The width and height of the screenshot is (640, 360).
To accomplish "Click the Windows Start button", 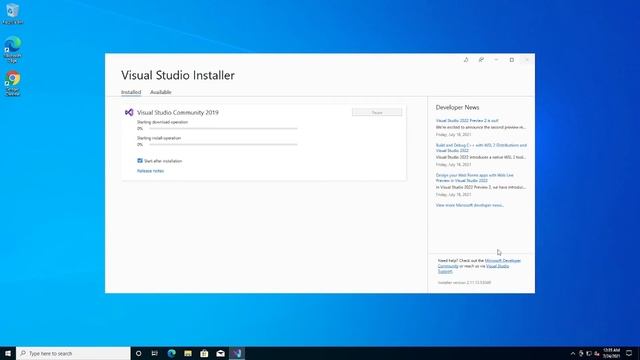I will coord(8,353).
